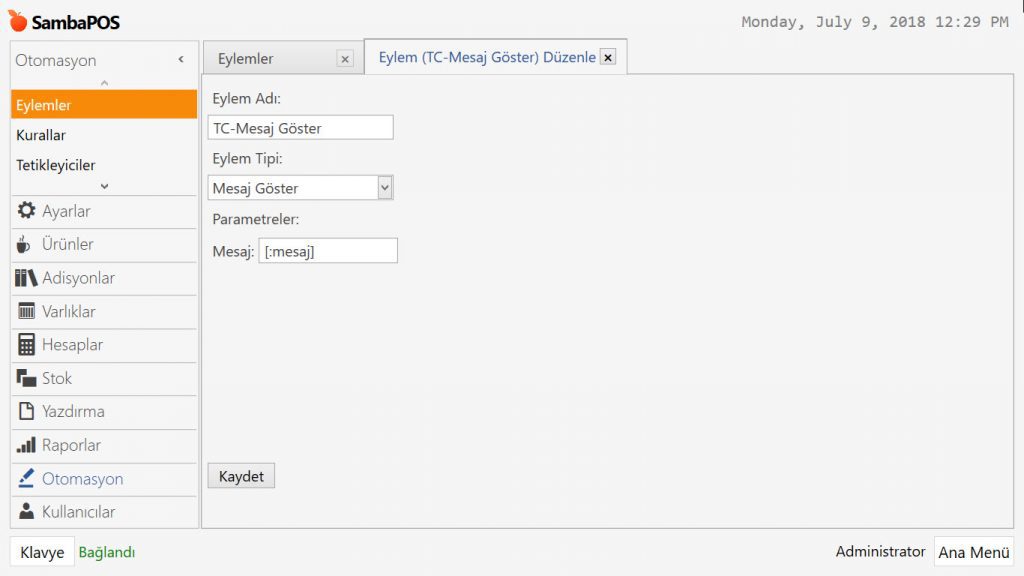Click the Mesaj parameter input field
The image size is (1024, 576).
pos(327,251)
